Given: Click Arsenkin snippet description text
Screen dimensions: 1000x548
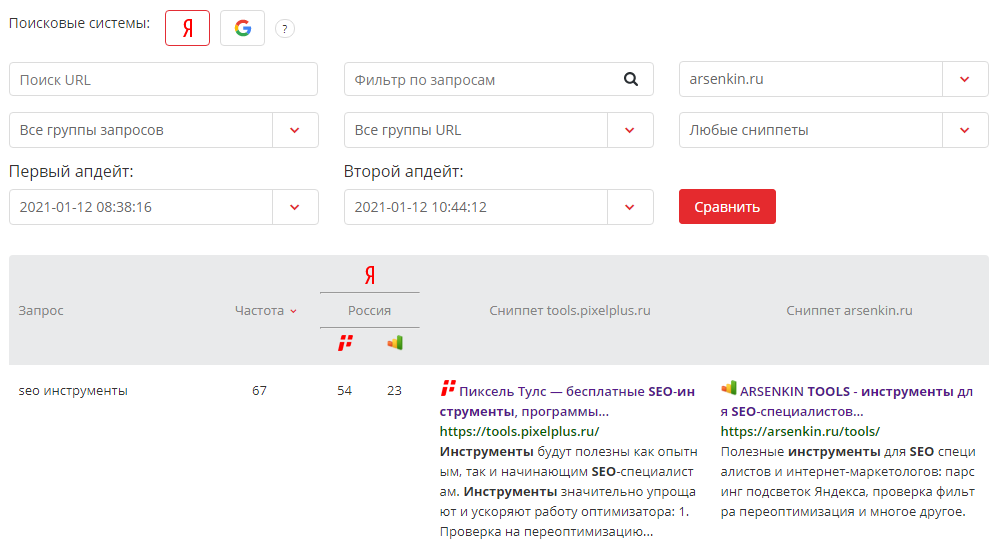Looking at the screenshot, I should coord(848,482).
